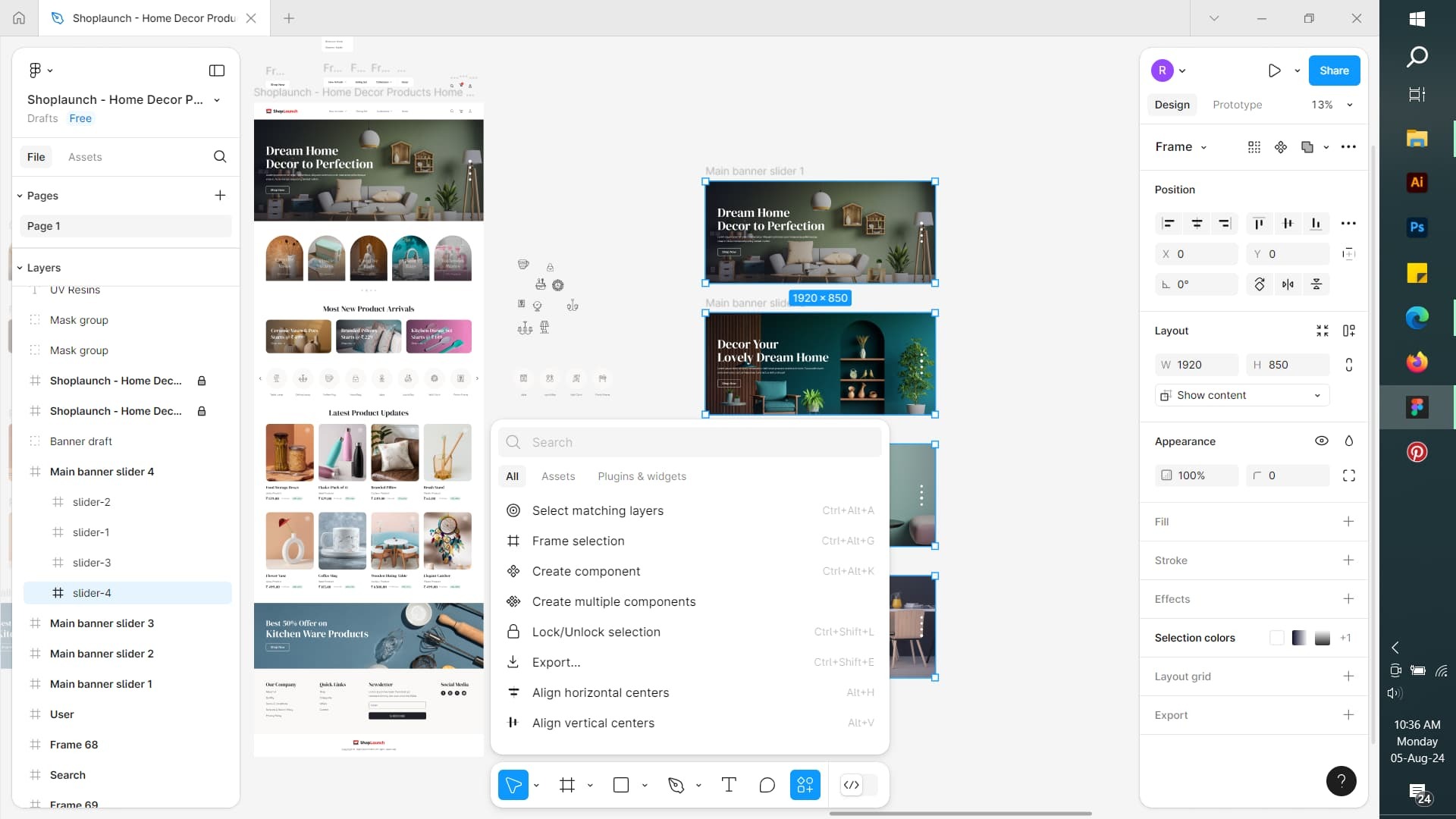
Task: Click the create component icon in Frame header
Action: 1281,147
